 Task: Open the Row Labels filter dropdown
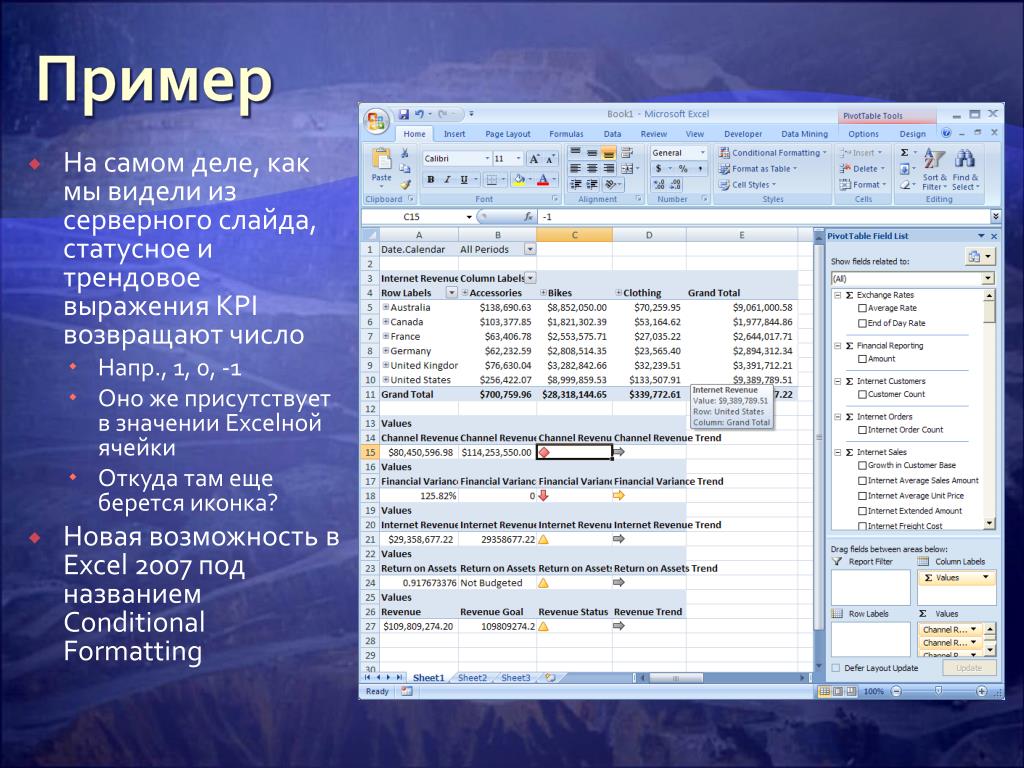click(451, 293)
